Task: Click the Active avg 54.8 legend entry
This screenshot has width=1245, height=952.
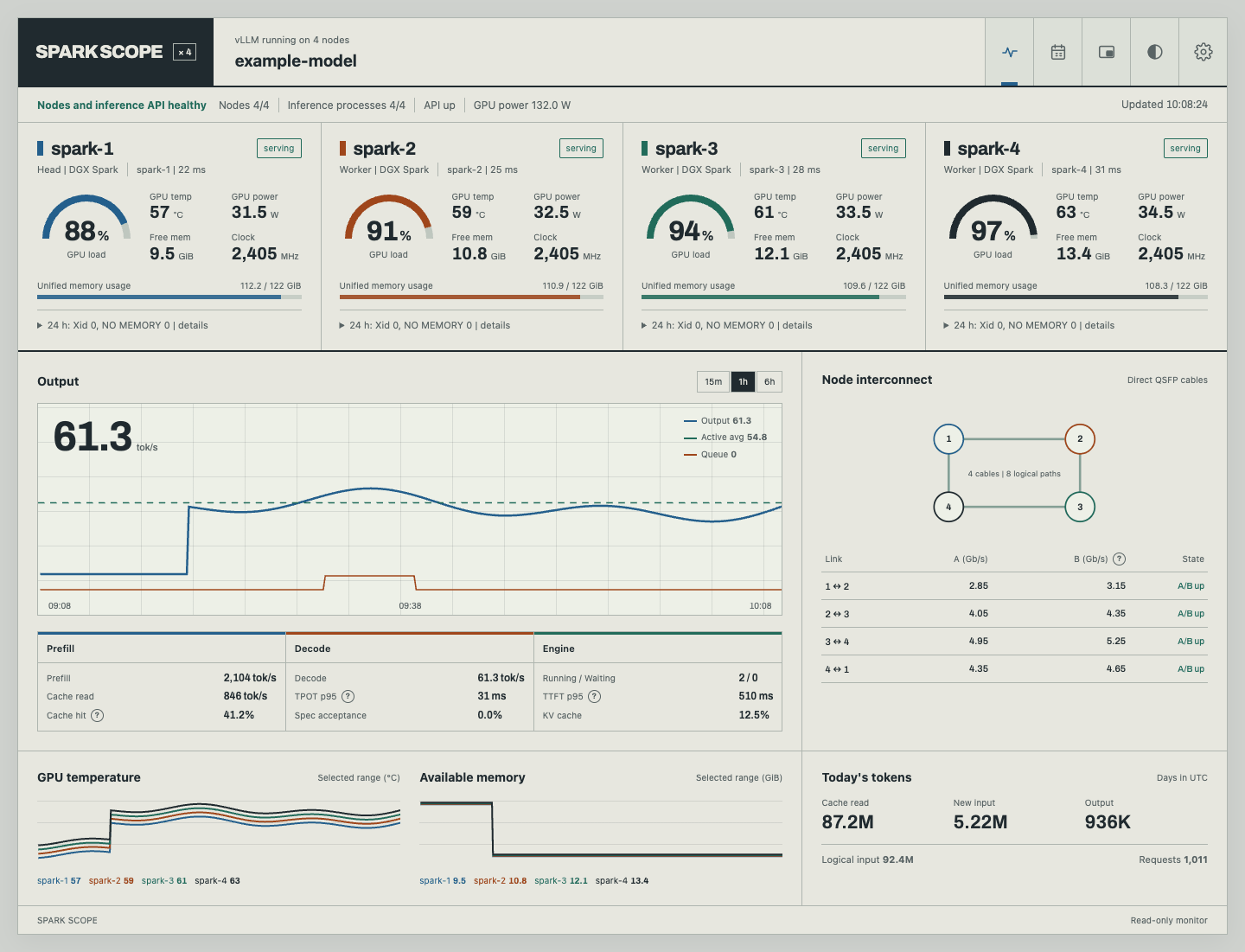Action: click(725, 438)
